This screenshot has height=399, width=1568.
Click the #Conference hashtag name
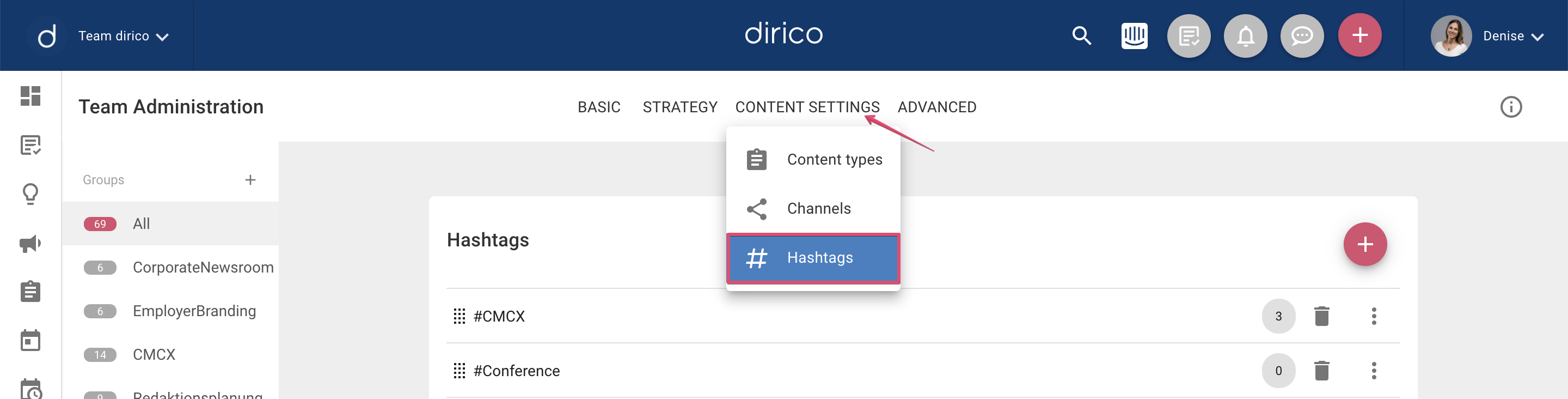516,371
